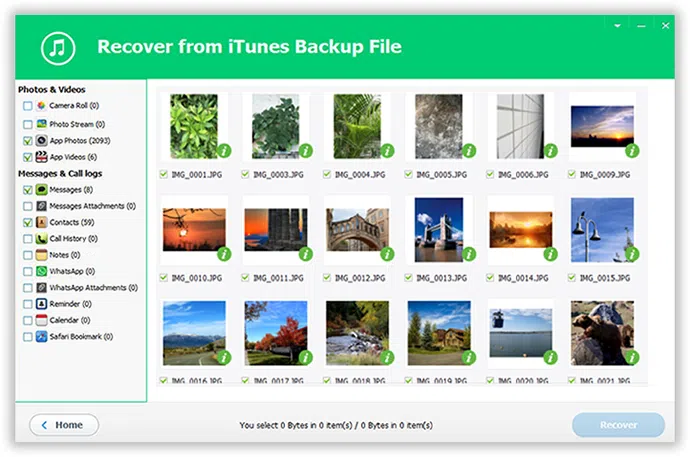Viewport: 690px width, 457px height.
Task: Uncheck the App Videos checkbox
Action: point(28,157)
